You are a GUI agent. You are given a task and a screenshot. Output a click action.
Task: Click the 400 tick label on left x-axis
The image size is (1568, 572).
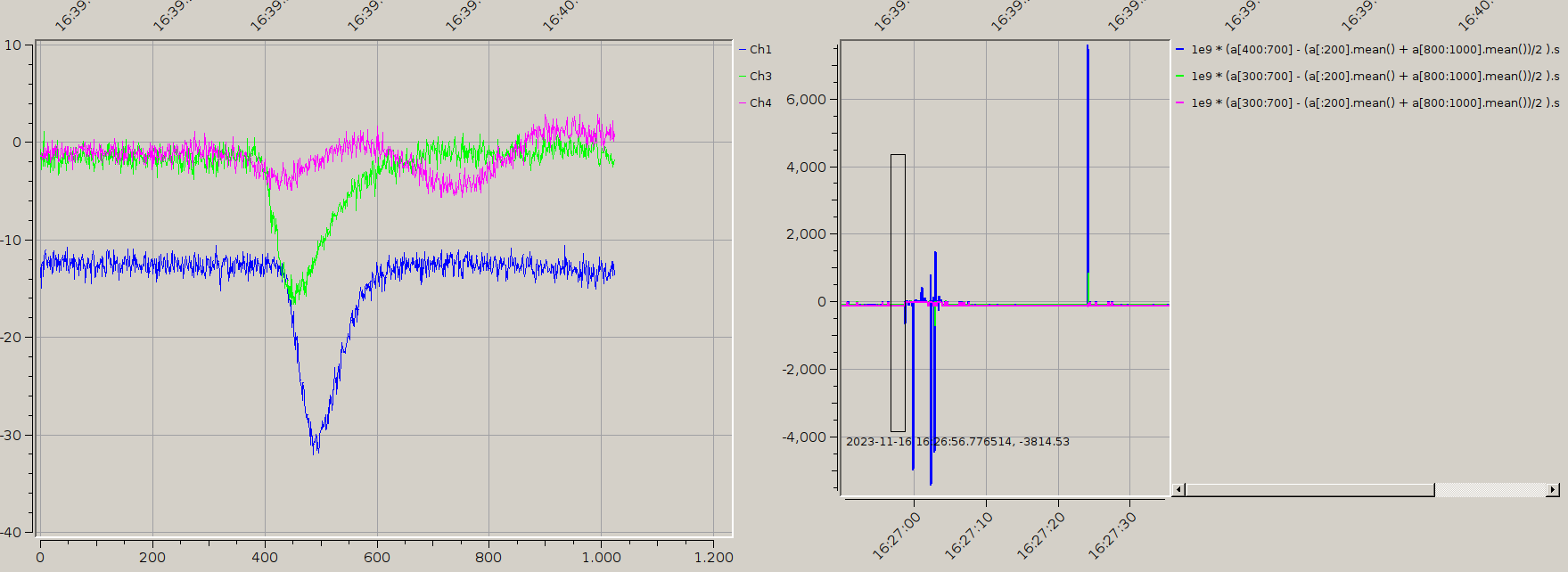[x=265, y=558]
